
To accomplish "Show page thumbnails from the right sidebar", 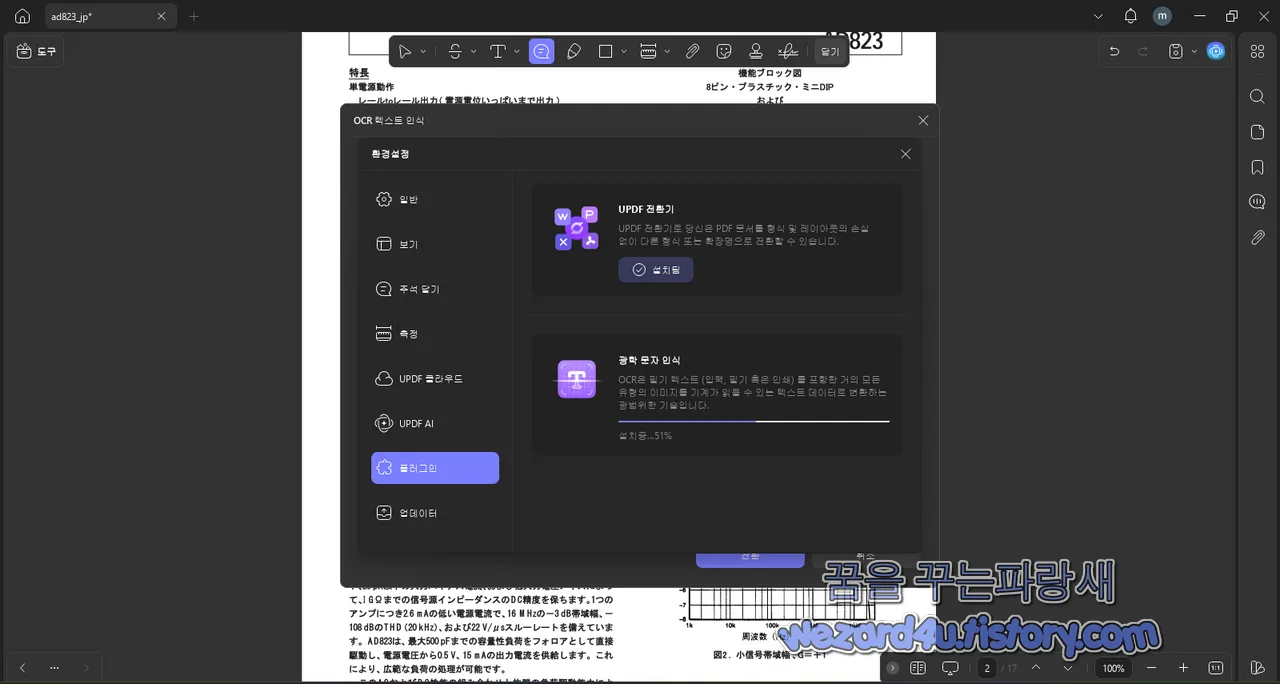I will (x=1256, y=131).
